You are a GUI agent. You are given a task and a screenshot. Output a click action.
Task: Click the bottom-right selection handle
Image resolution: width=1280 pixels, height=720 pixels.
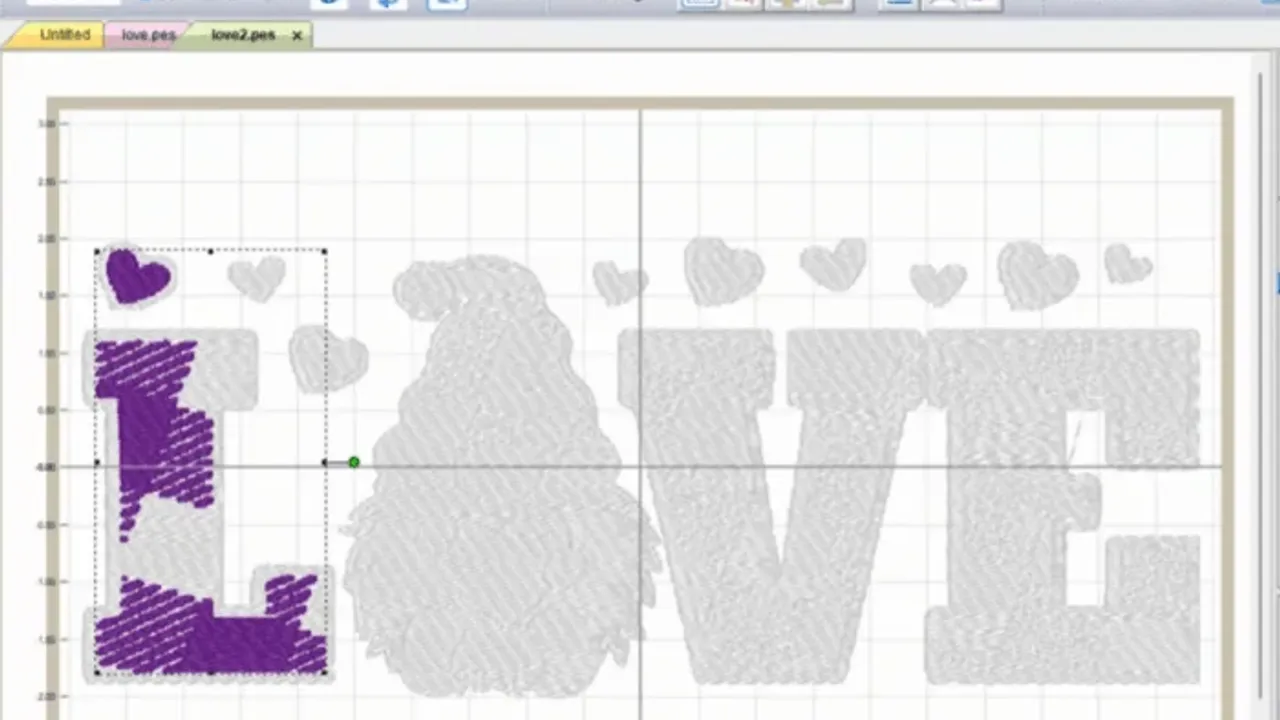click(x=325, y=673)
